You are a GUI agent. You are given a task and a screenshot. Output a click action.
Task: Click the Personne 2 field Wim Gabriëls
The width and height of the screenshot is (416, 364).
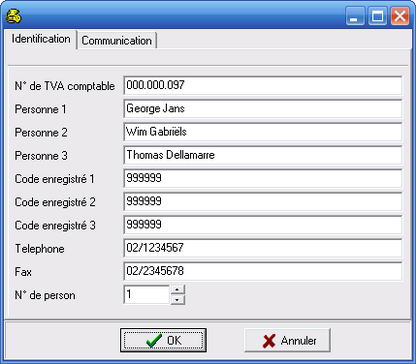click(263, 132)
